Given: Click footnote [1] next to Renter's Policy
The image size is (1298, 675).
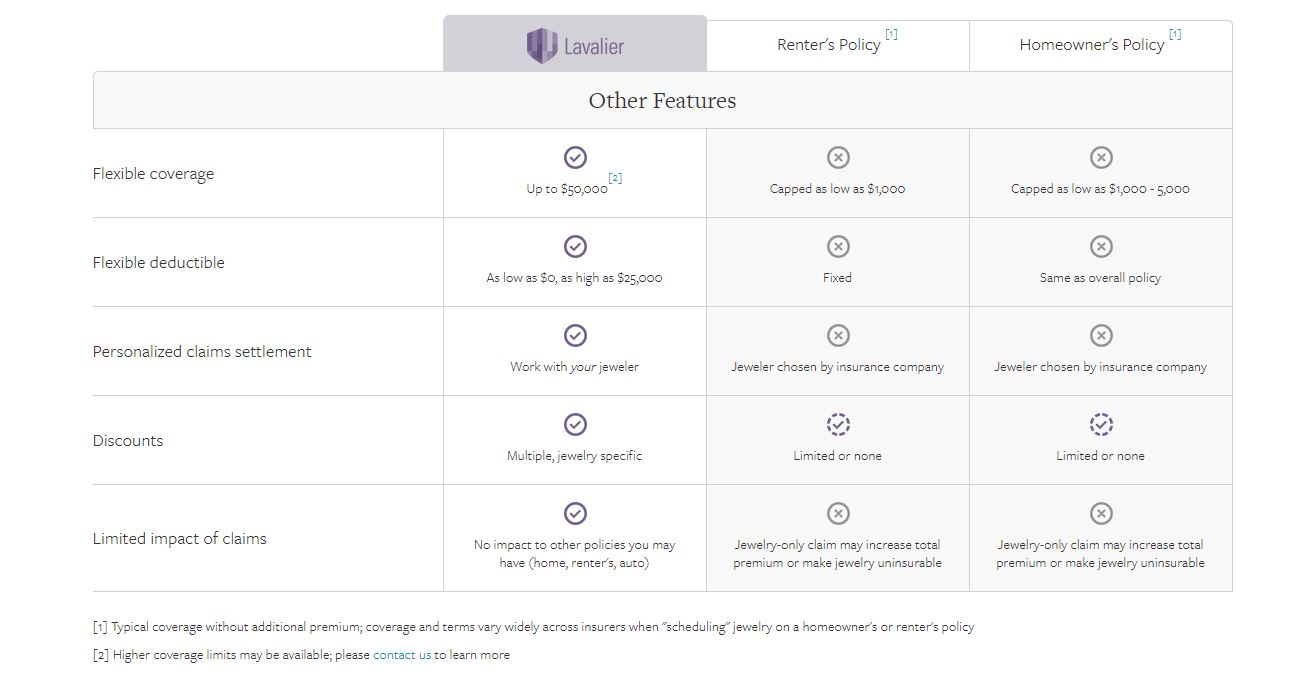Looking at the screenshot, I should tap(892, 34).
